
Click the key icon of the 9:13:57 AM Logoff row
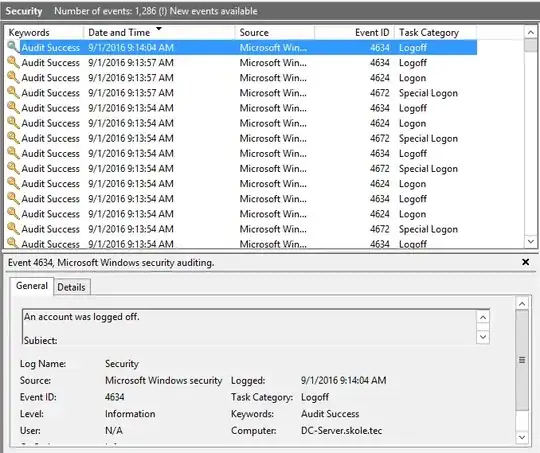pyautogui.click(x=13, y=62)
